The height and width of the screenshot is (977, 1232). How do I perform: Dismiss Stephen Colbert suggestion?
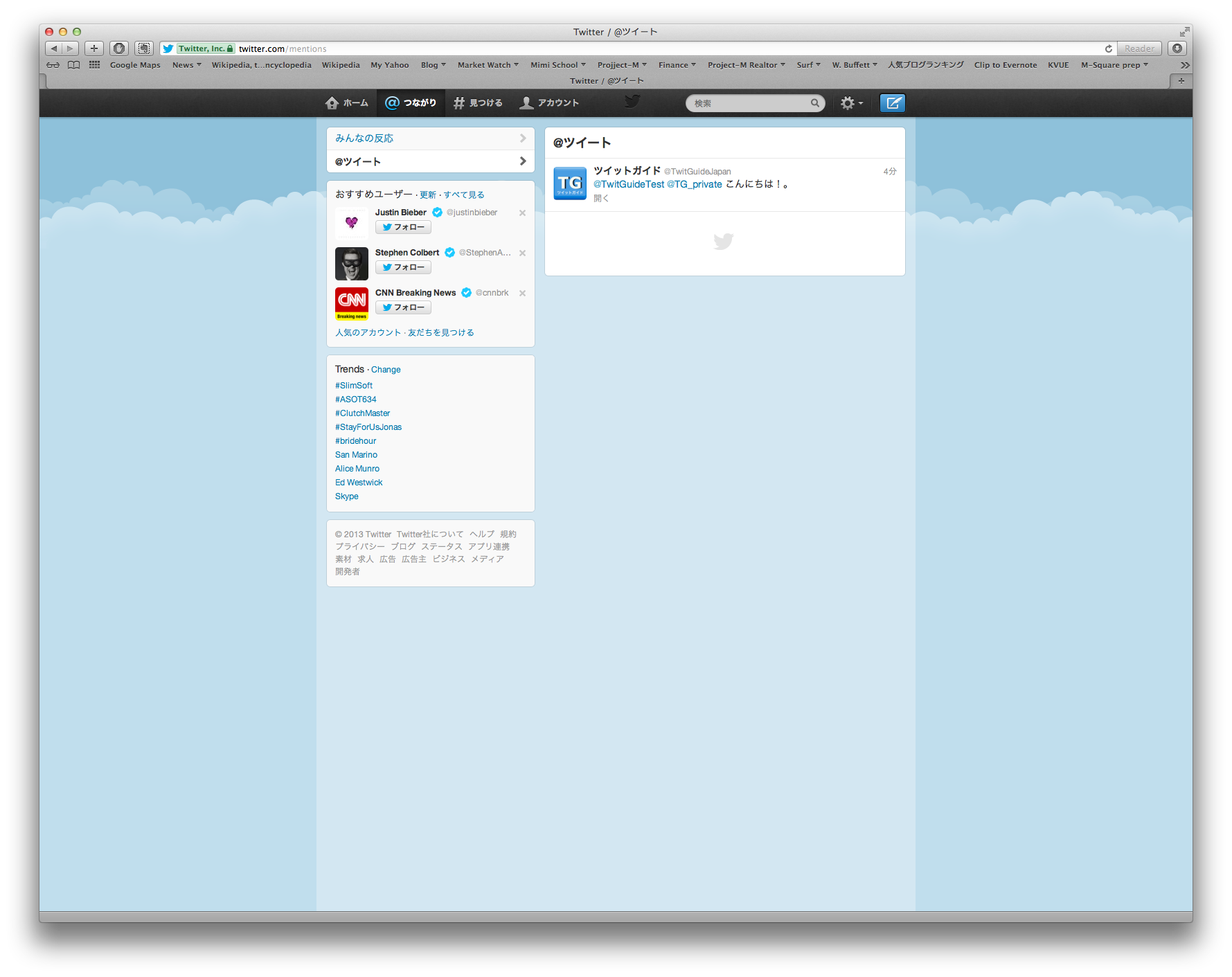click(x=522, y=253)
